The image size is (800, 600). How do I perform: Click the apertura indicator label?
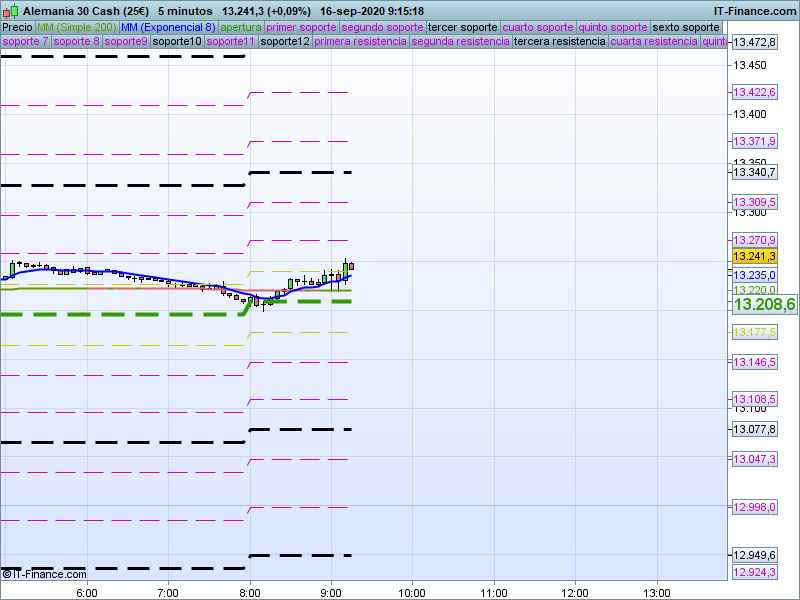(x=241, y=27)
